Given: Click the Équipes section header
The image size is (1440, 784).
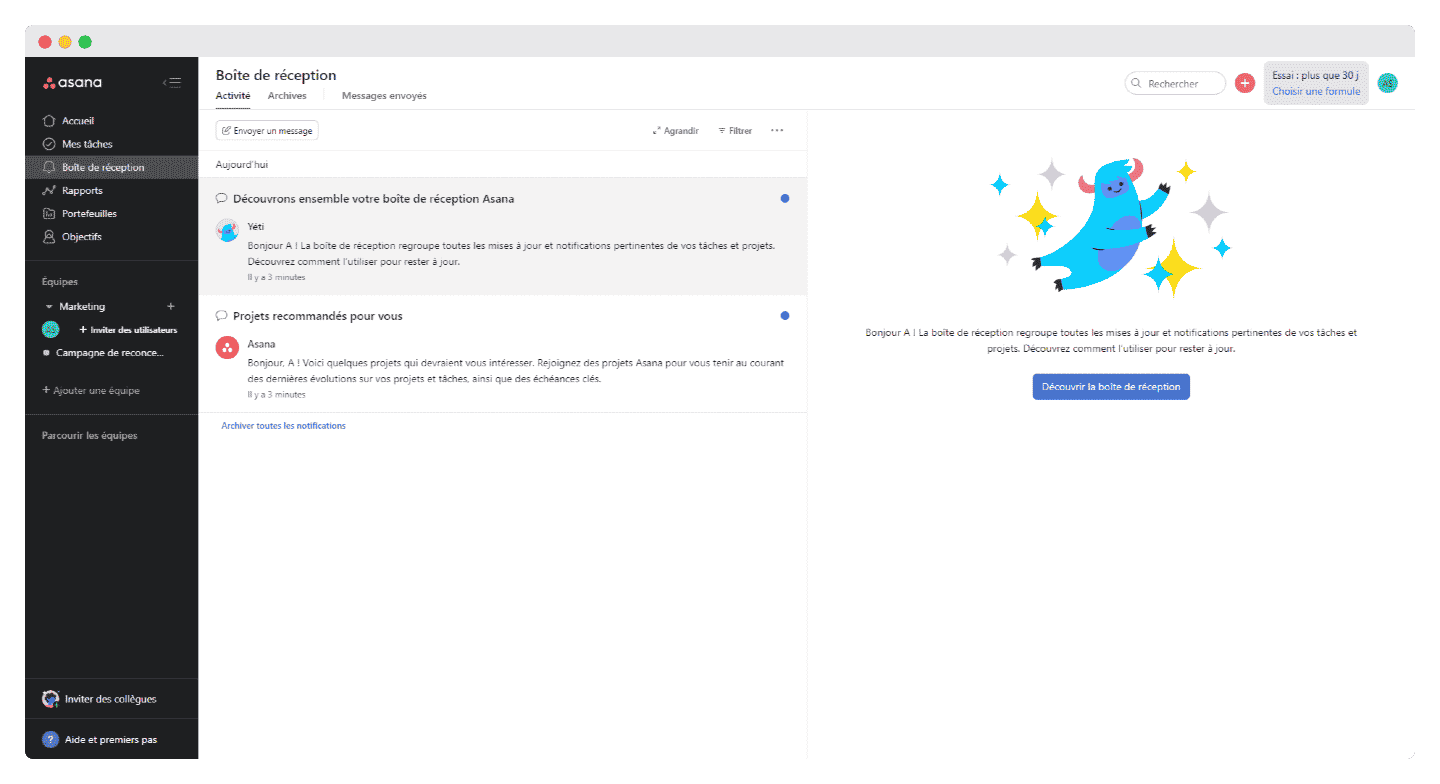Looking at the screenshot, I should coord(60,282).
